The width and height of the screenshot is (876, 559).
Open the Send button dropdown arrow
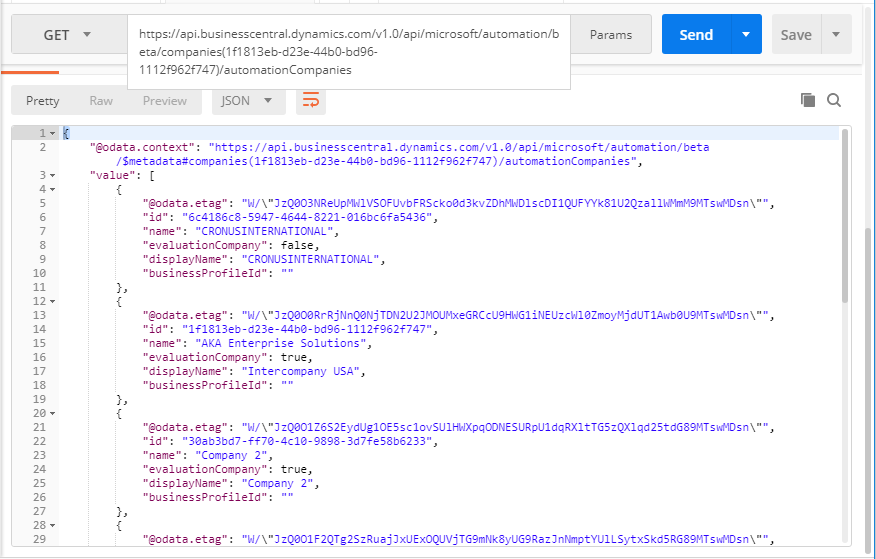pyautogui.click(x=746, y=34)
